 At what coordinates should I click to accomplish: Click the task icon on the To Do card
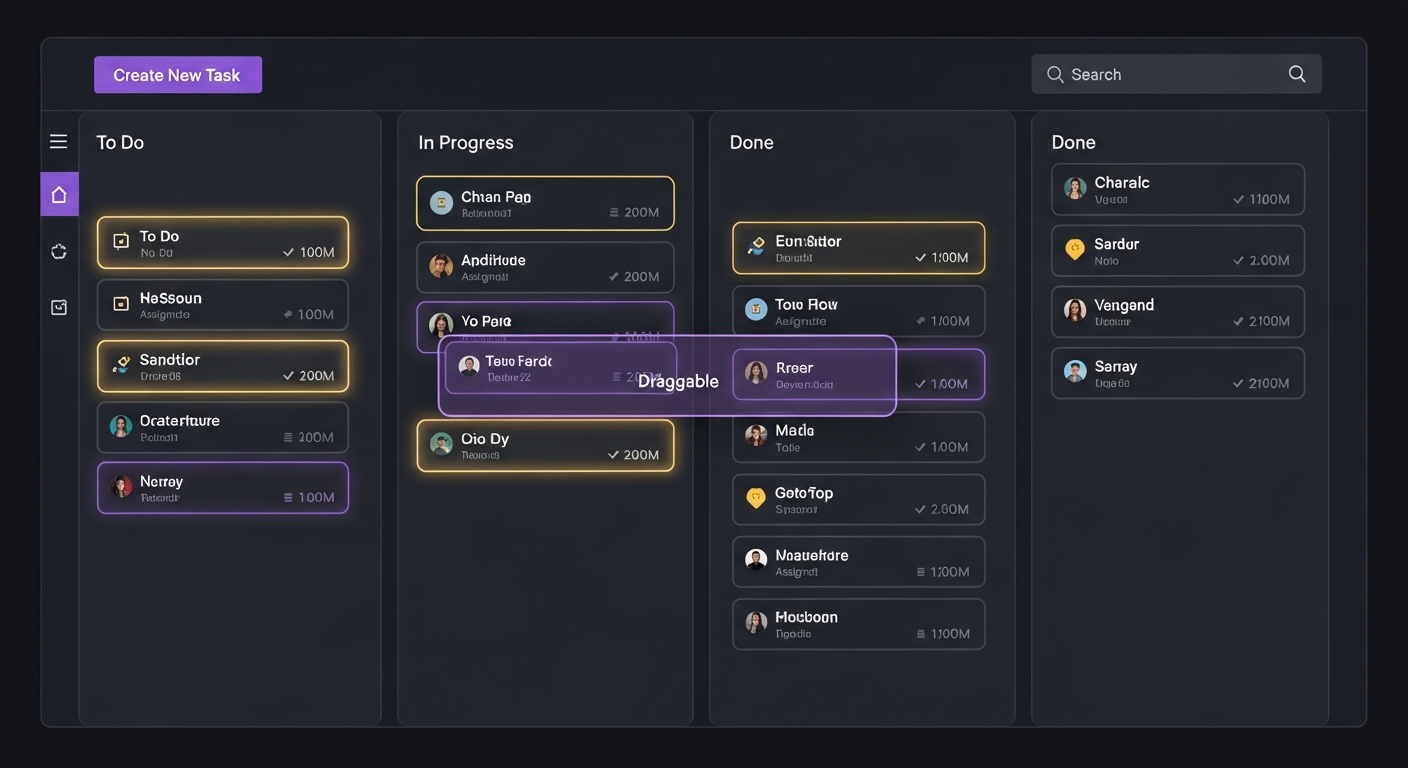(x=121, y=242)
